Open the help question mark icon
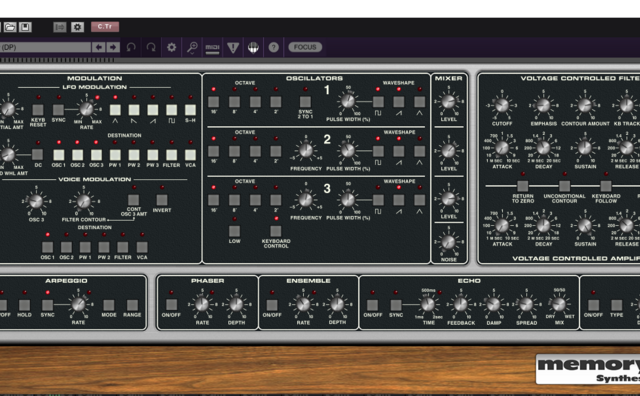 (273, 47)
